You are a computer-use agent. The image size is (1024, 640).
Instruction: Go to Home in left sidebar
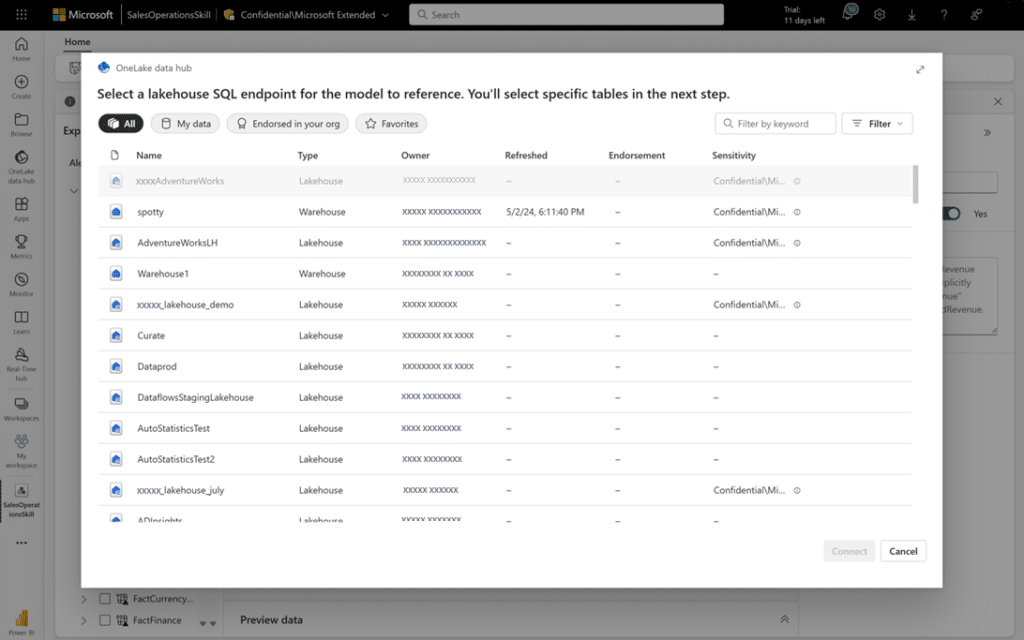21,49
